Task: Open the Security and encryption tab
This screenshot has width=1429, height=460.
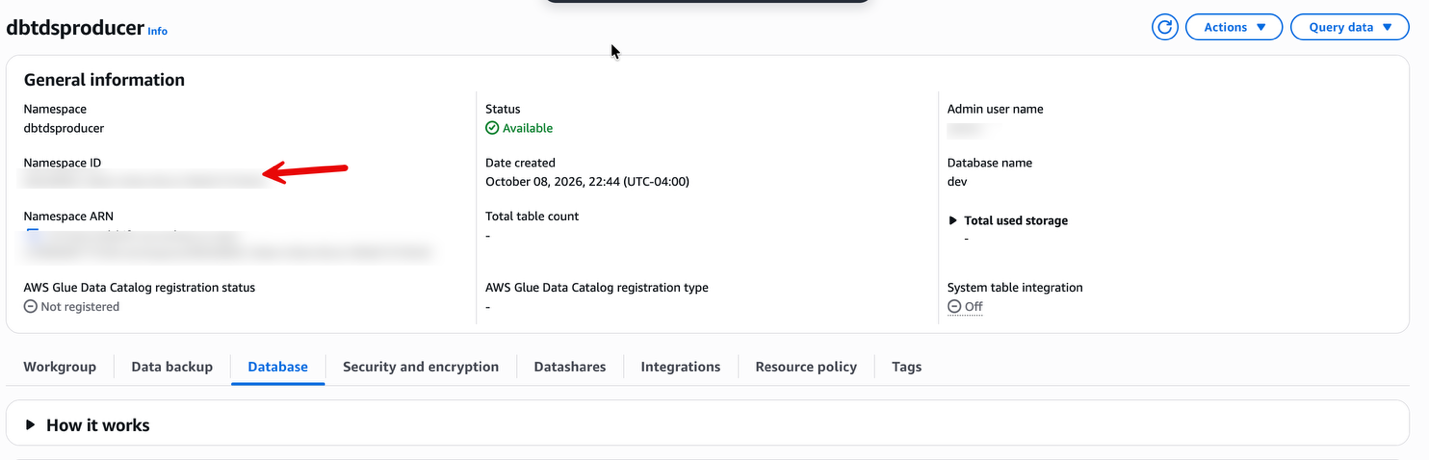Action: (x=421, y=367)
